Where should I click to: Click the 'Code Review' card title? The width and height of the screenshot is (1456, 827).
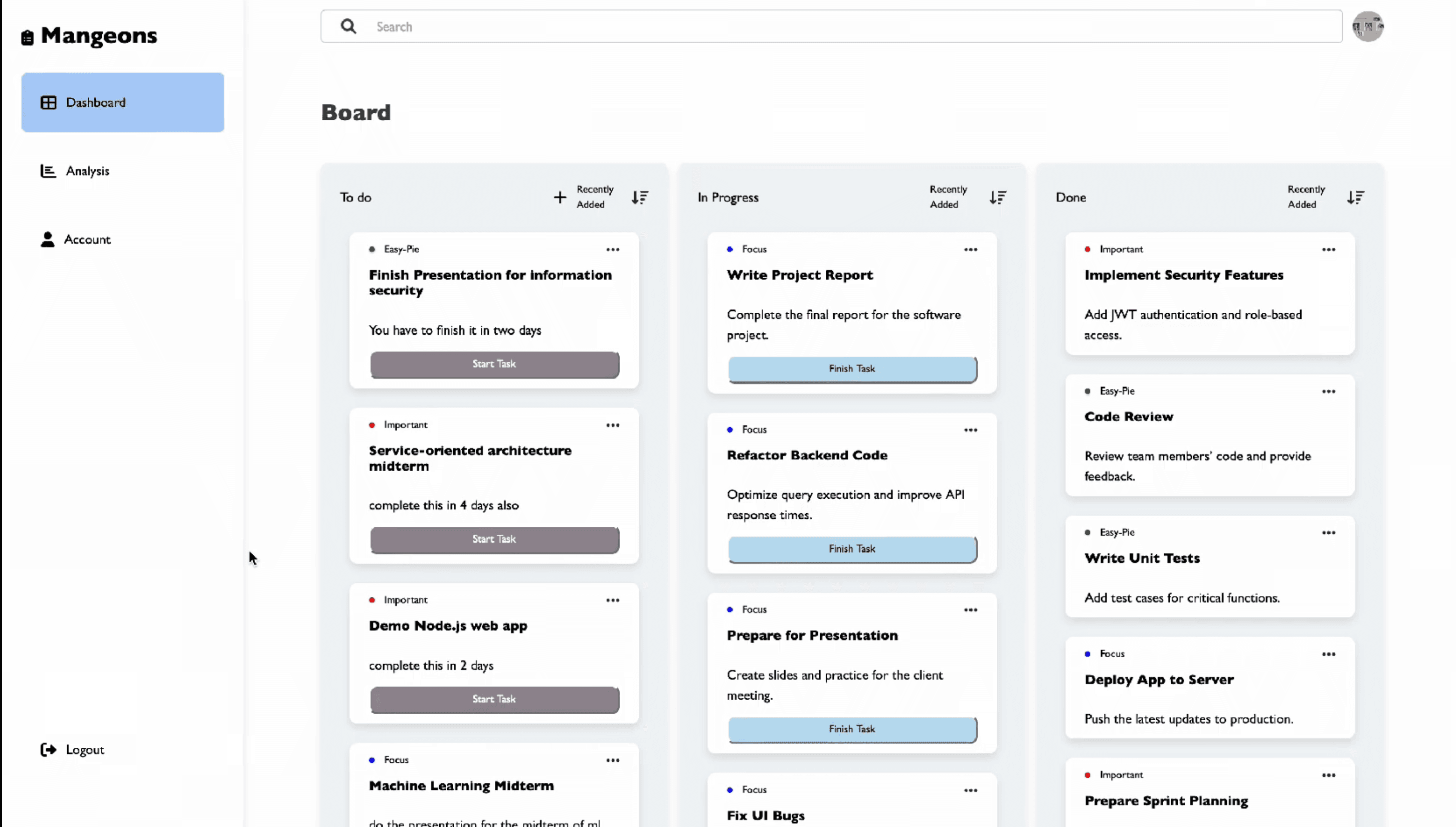[x=1129, y=417]
